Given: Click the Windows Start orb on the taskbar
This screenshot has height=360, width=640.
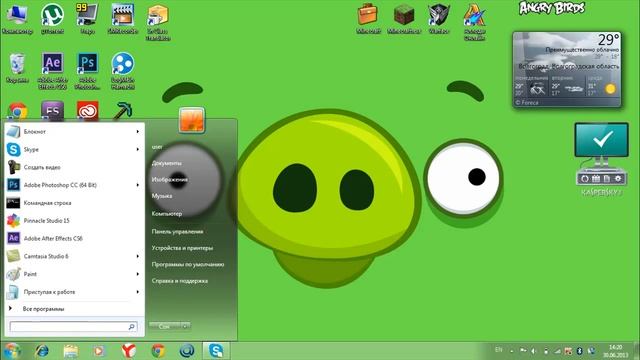Looking at the screenshot, I should tap(11, 351).
